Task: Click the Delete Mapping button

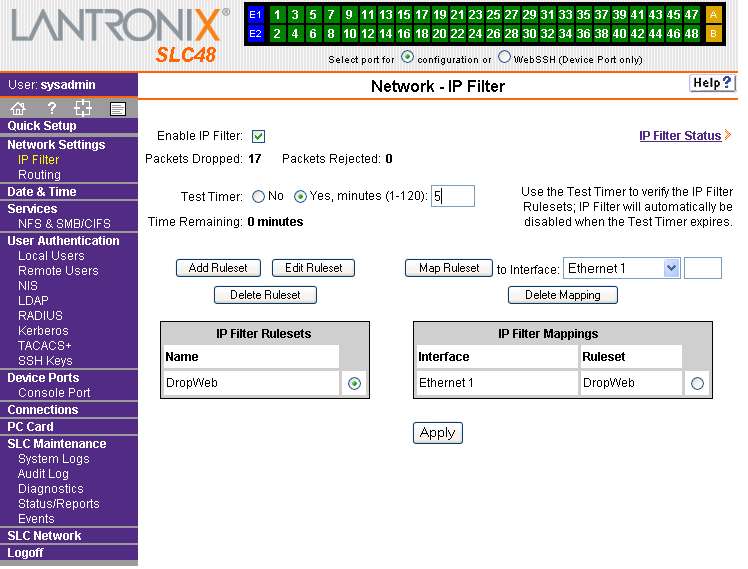Action: pyautogui.click(x=562, y=295)
